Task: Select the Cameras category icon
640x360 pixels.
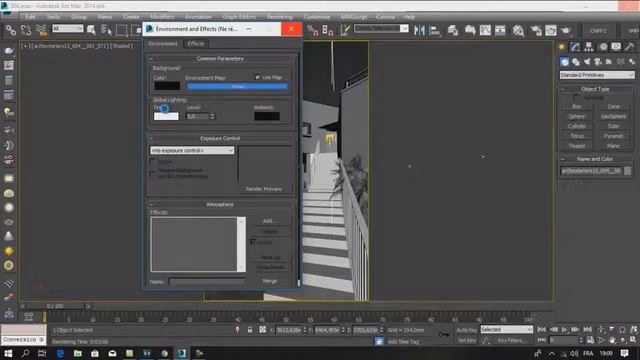Action: [x=598, y=62]
